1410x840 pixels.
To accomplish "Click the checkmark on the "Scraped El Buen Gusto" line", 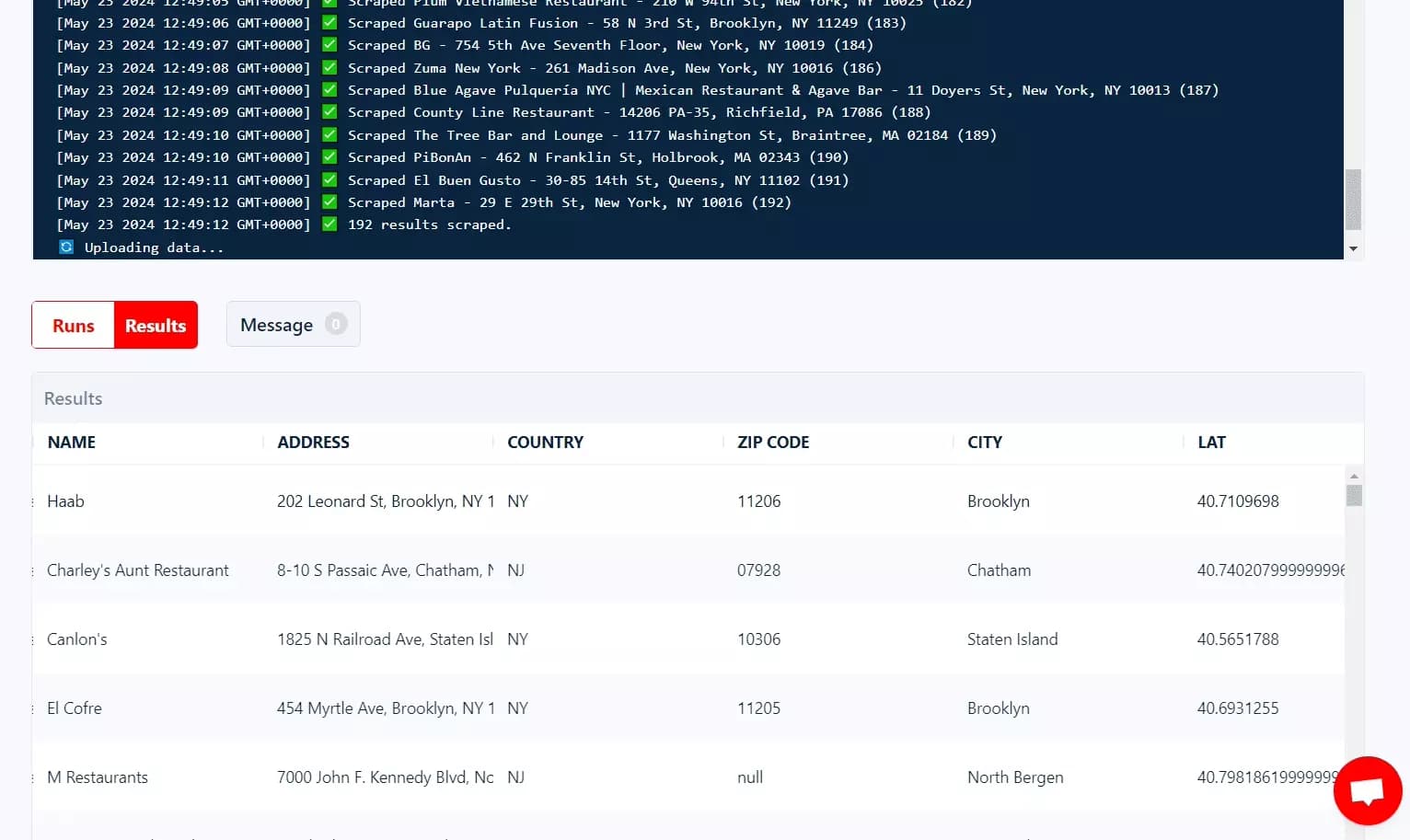I will [329, 179].
